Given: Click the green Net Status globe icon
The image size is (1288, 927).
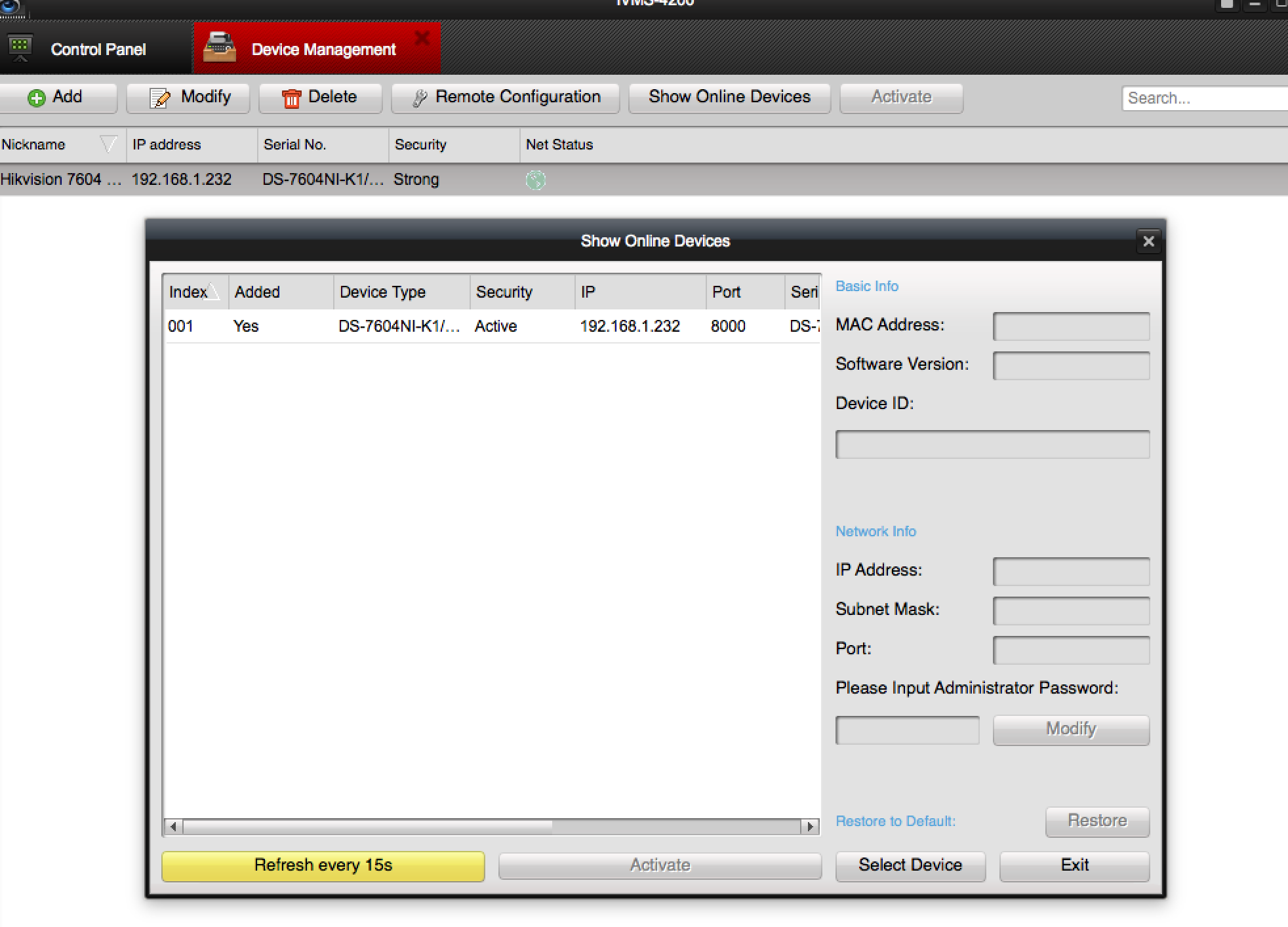Looking at the screenshot, I should (536, 180).
